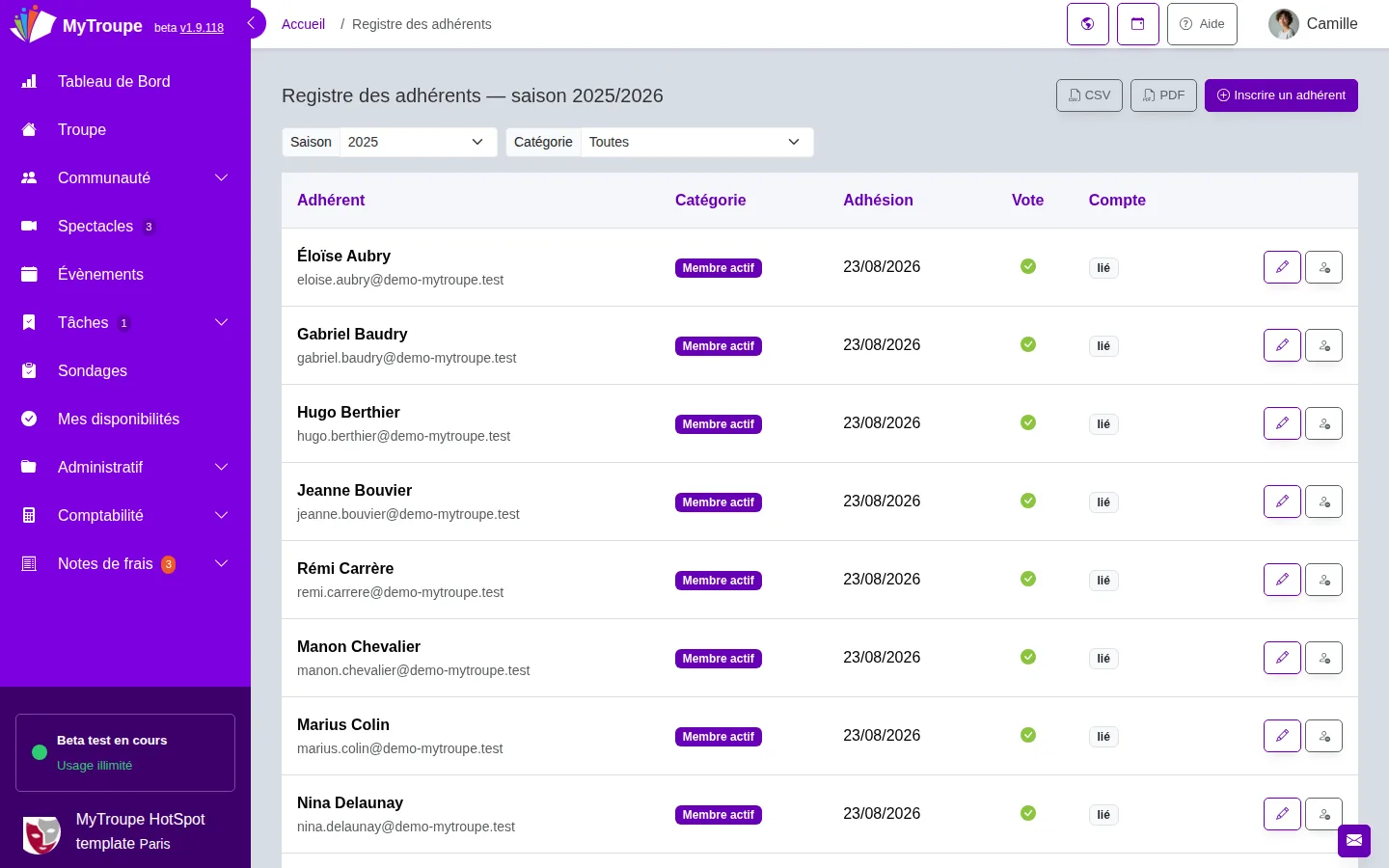Click the Adhérent column header
Screen dimensions: 1389x868
point(331,200)
